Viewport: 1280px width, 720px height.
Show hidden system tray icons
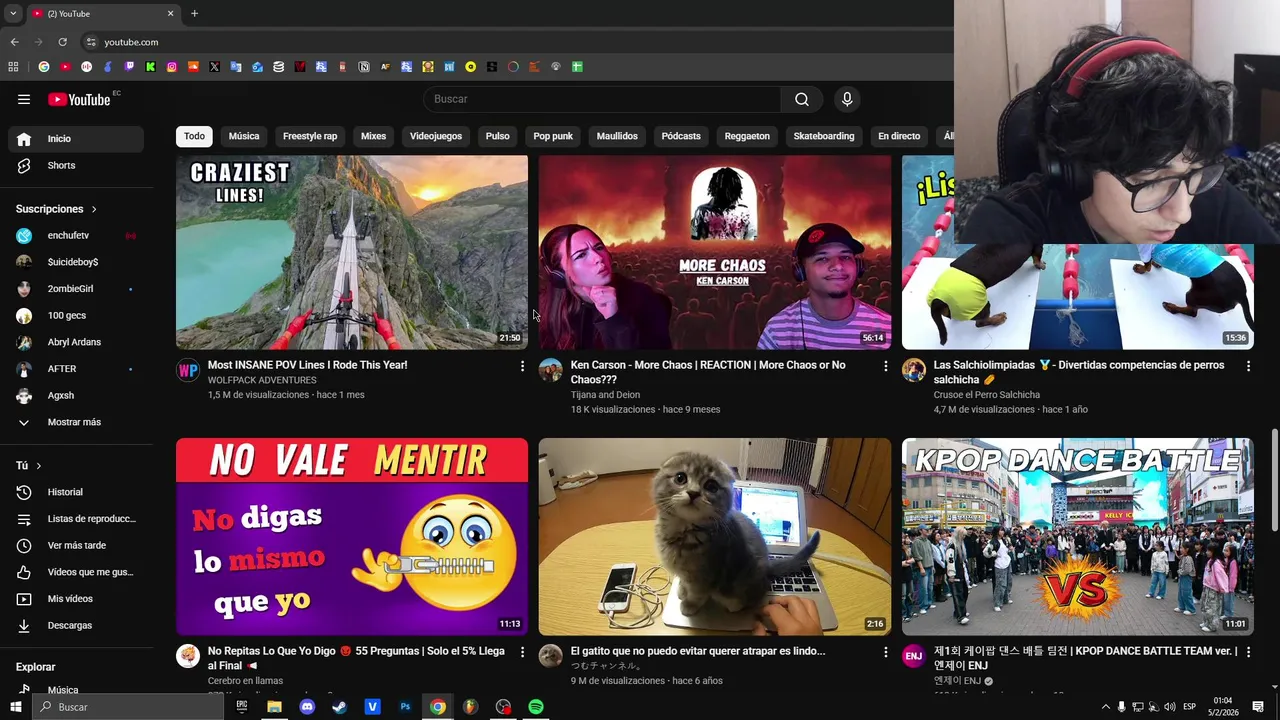tap(1105, 707)
